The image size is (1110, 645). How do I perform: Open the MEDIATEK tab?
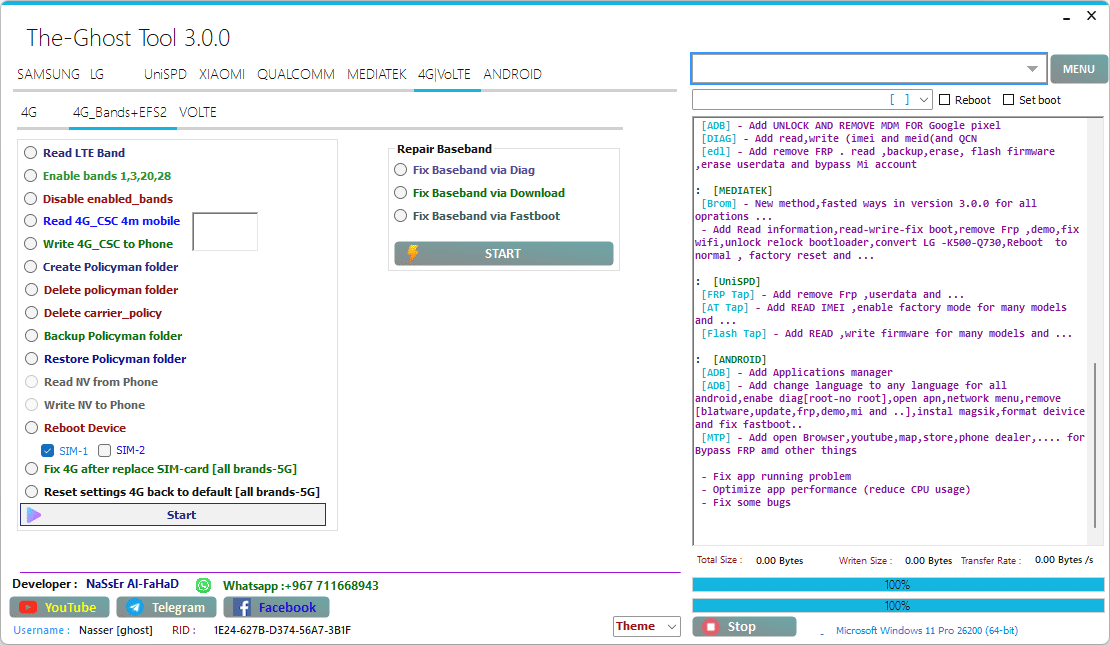377,74
